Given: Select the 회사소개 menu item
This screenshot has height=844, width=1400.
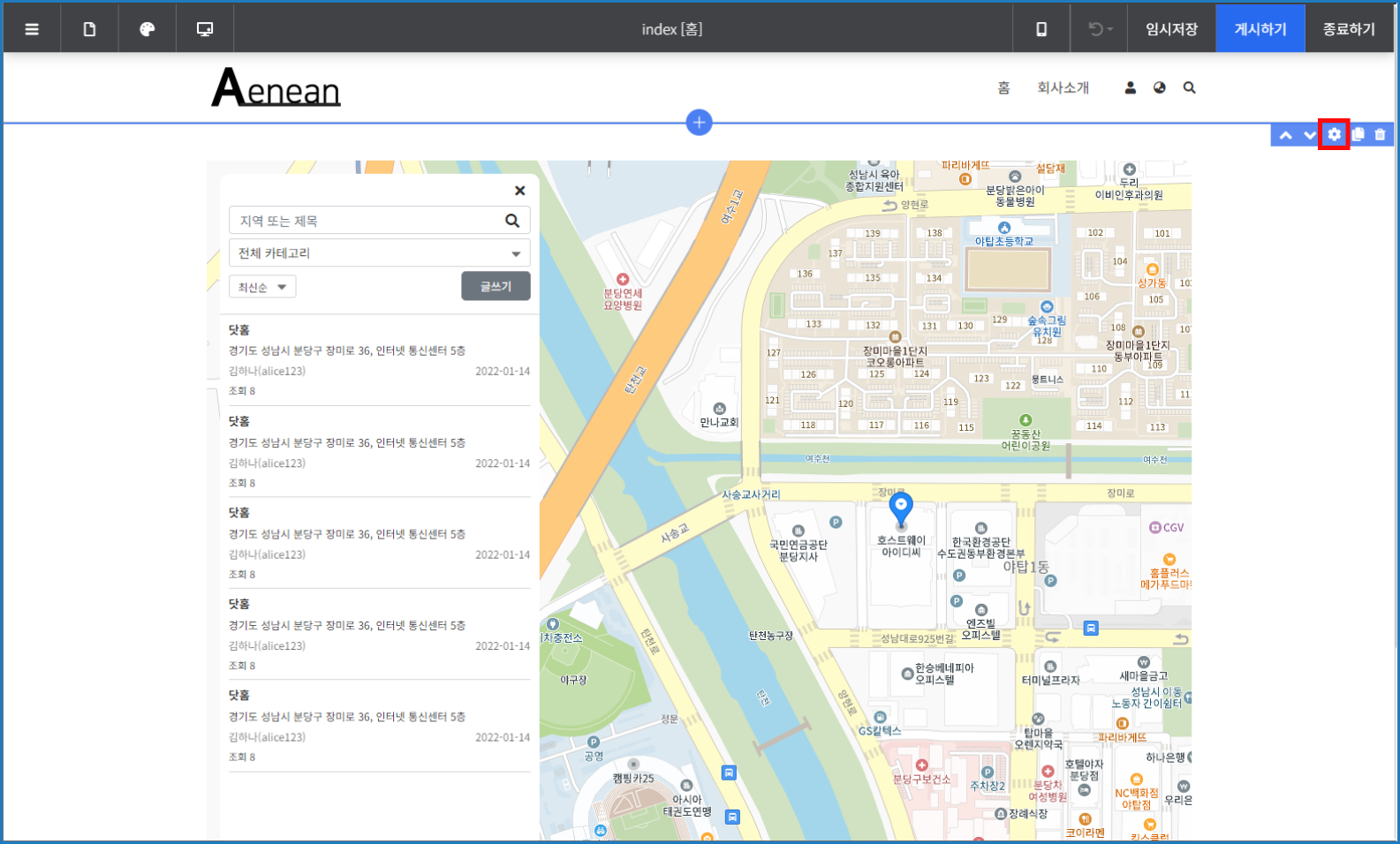Looking at the screenshot, I should coord(1063,87).
